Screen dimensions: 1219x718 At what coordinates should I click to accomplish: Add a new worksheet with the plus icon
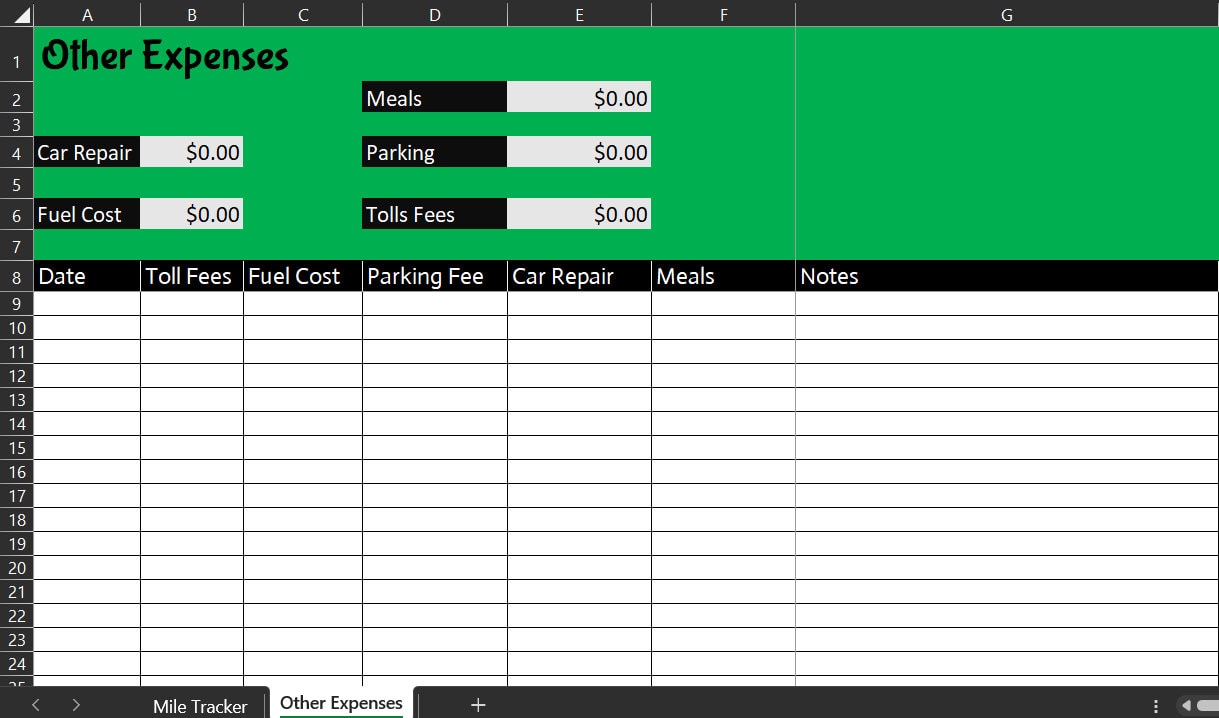pyautogui.click(x=478, y=705)
